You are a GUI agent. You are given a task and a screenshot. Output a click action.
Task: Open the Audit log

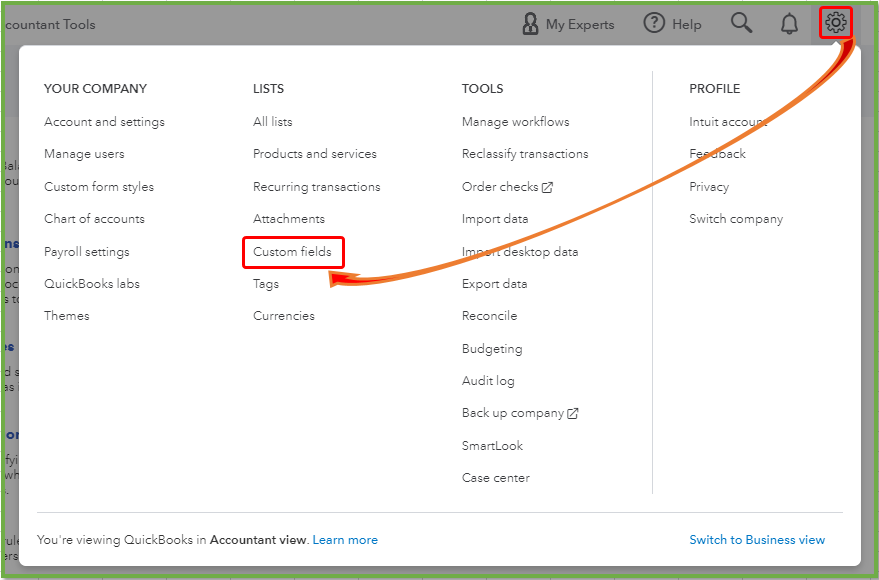point(488,381)
